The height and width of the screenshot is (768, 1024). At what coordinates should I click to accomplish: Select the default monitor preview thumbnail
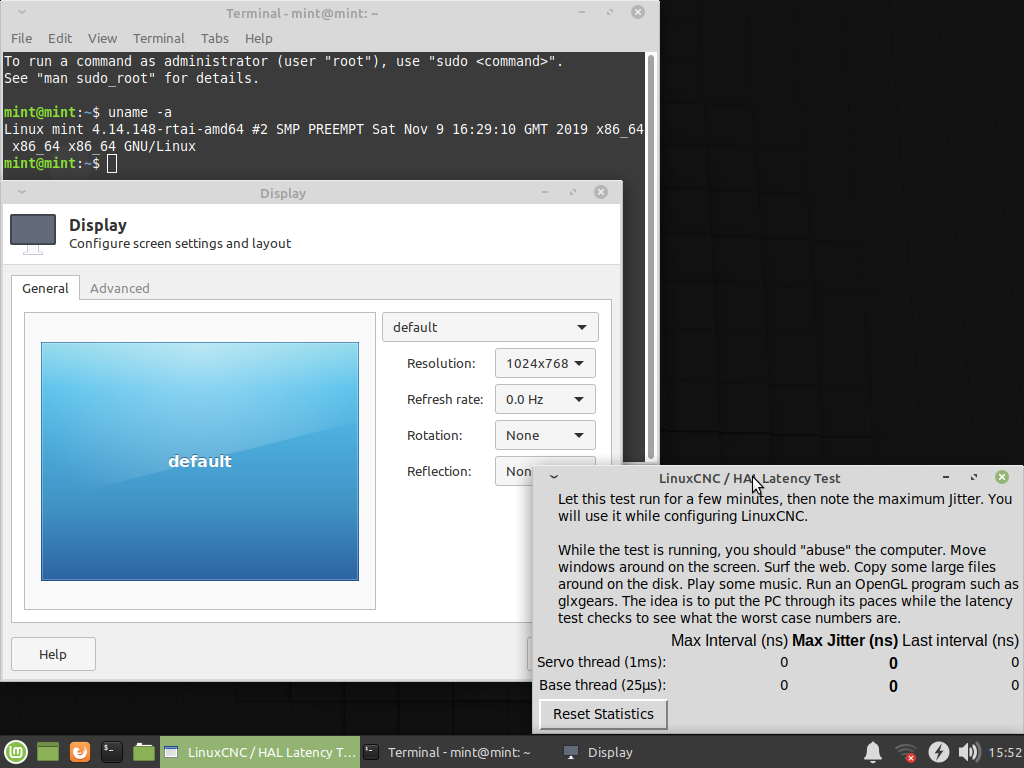[200, 461]
